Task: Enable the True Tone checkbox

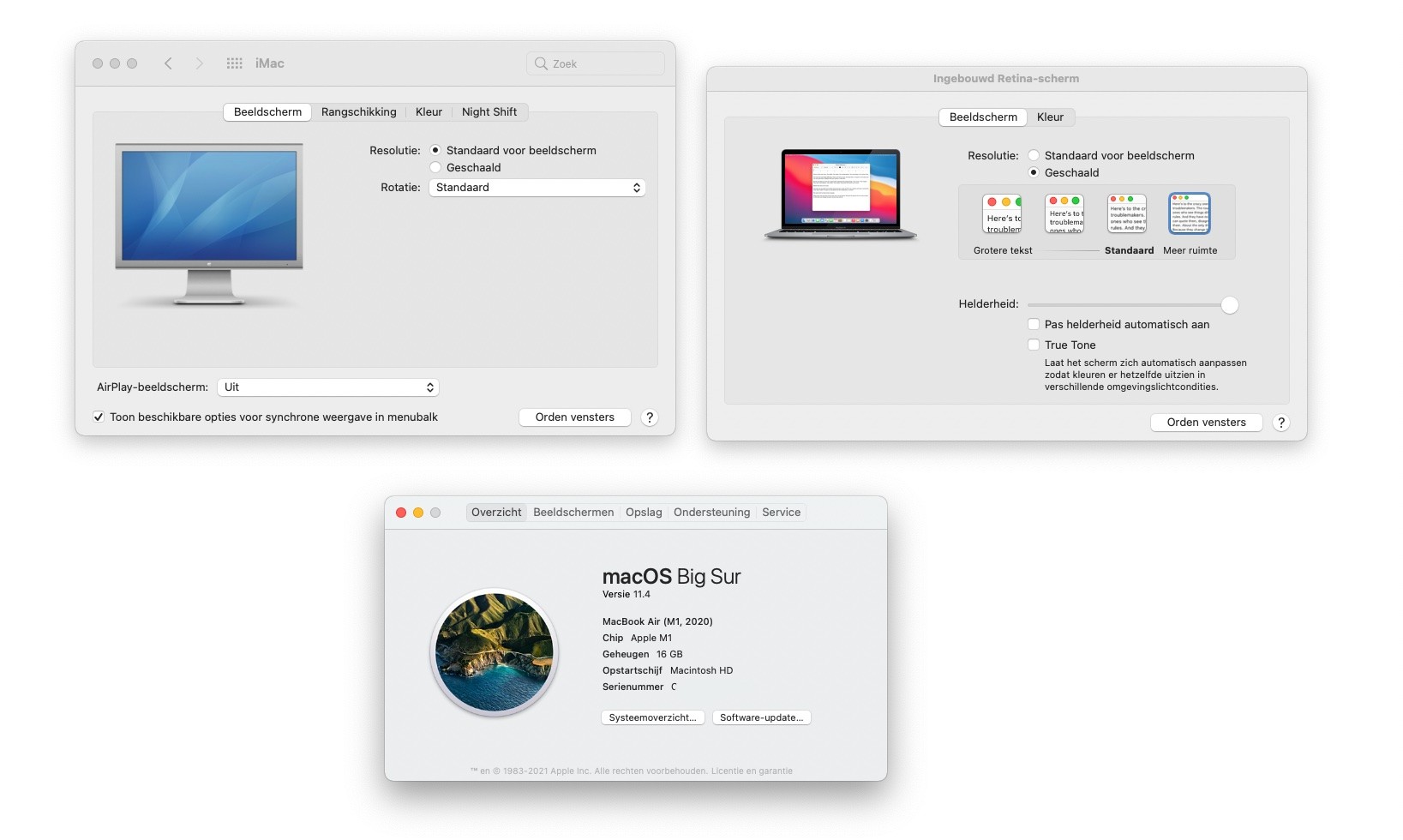Action: coord(1034,345)
